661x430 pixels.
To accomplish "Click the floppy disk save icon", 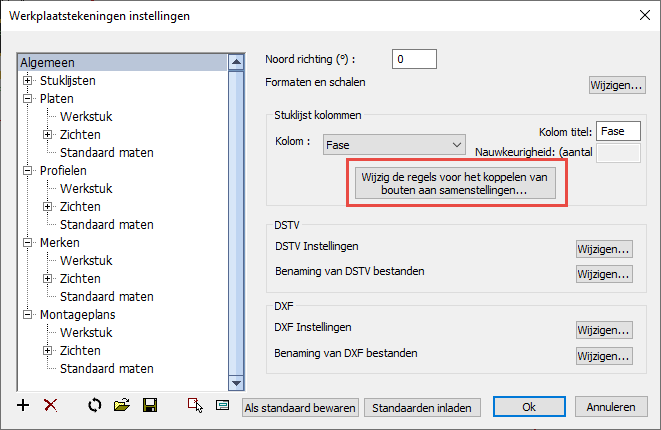I will tap(150, 406).
